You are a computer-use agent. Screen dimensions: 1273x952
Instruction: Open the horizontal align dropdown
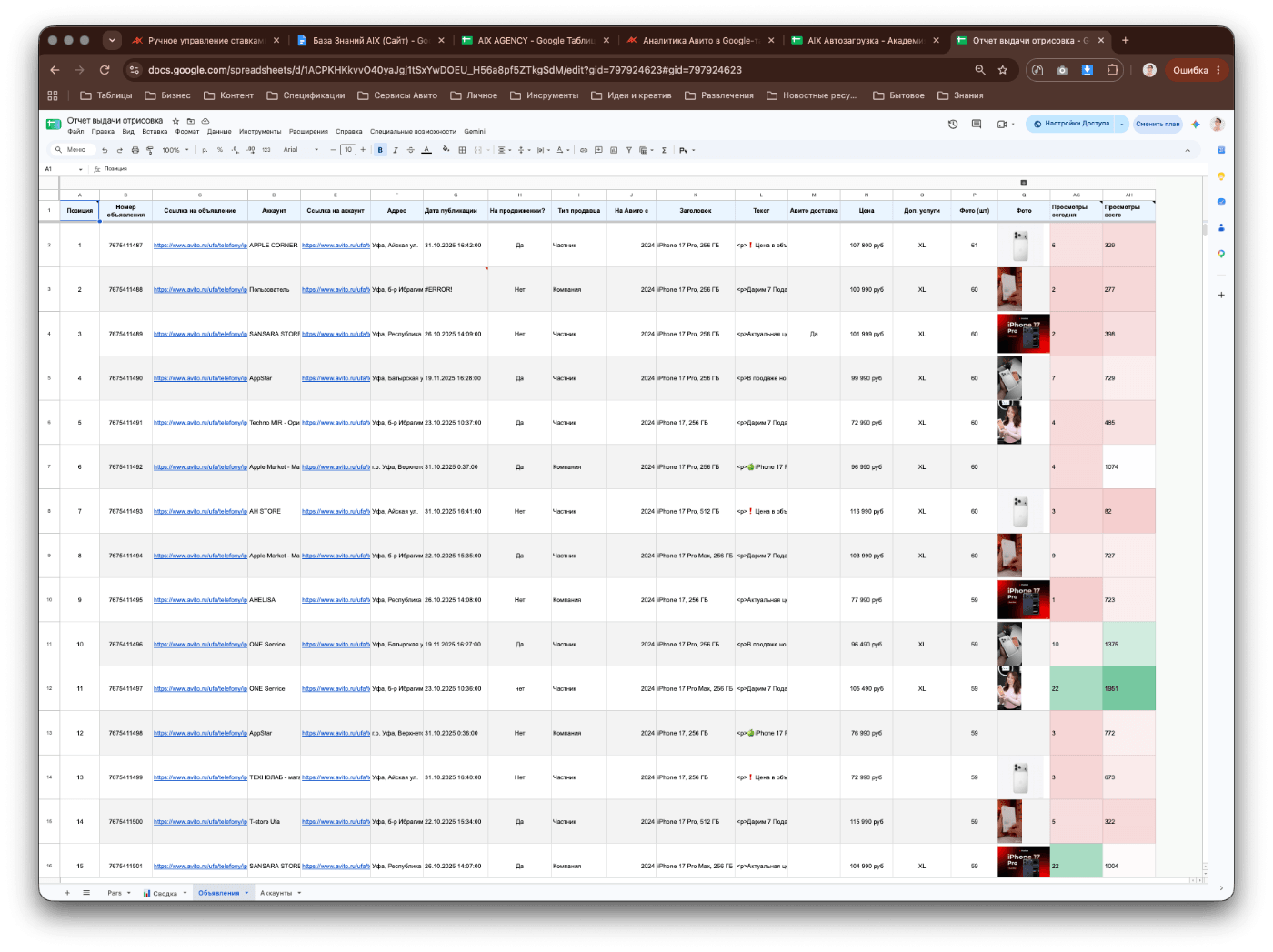click(504, 150)
